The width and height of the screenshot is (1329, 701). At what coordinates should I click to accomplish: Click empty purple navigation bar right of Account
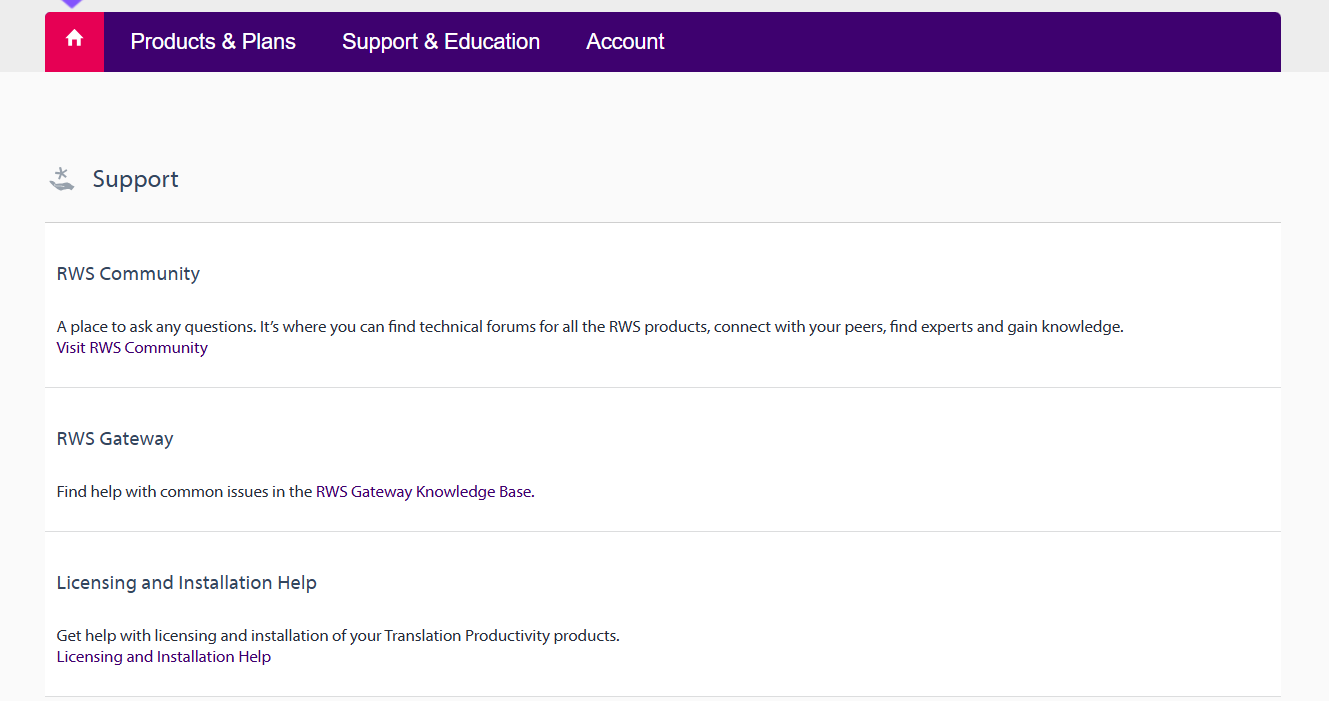tap(970, 42)
